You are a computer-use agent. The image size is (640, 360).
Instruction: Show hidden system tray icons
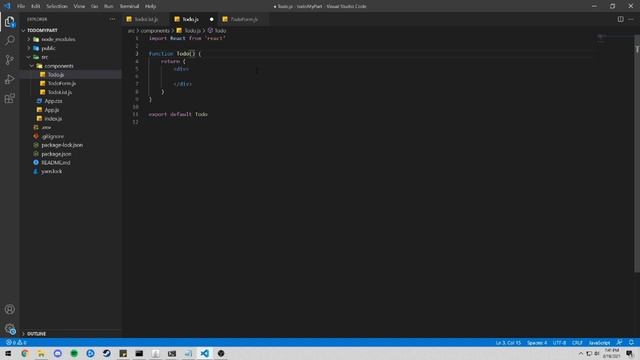tap(581, 353)
